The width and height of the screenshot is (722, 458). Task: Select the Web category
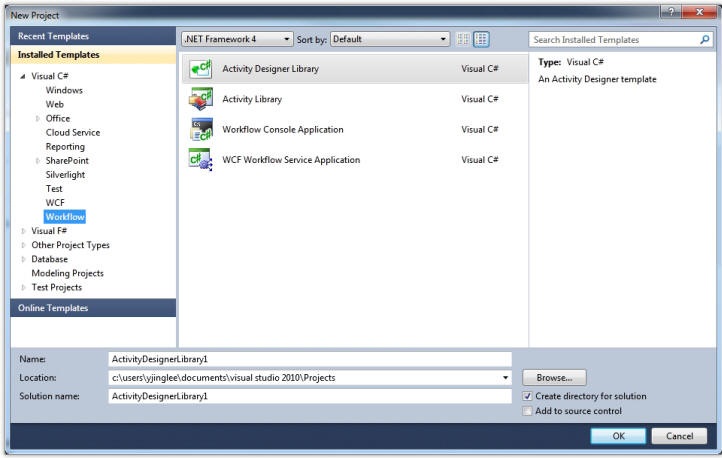tap(54, 104)
